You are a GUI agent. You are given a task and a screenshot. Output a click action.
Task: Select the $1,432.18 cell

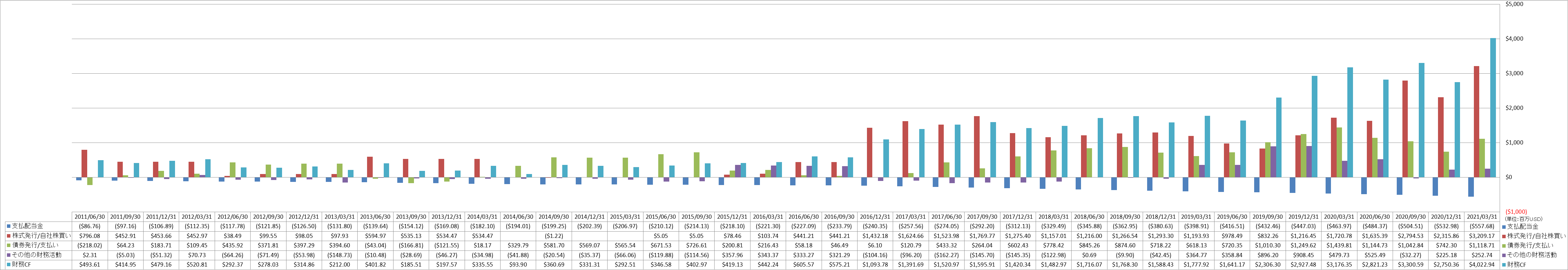(x=875, y=235)
